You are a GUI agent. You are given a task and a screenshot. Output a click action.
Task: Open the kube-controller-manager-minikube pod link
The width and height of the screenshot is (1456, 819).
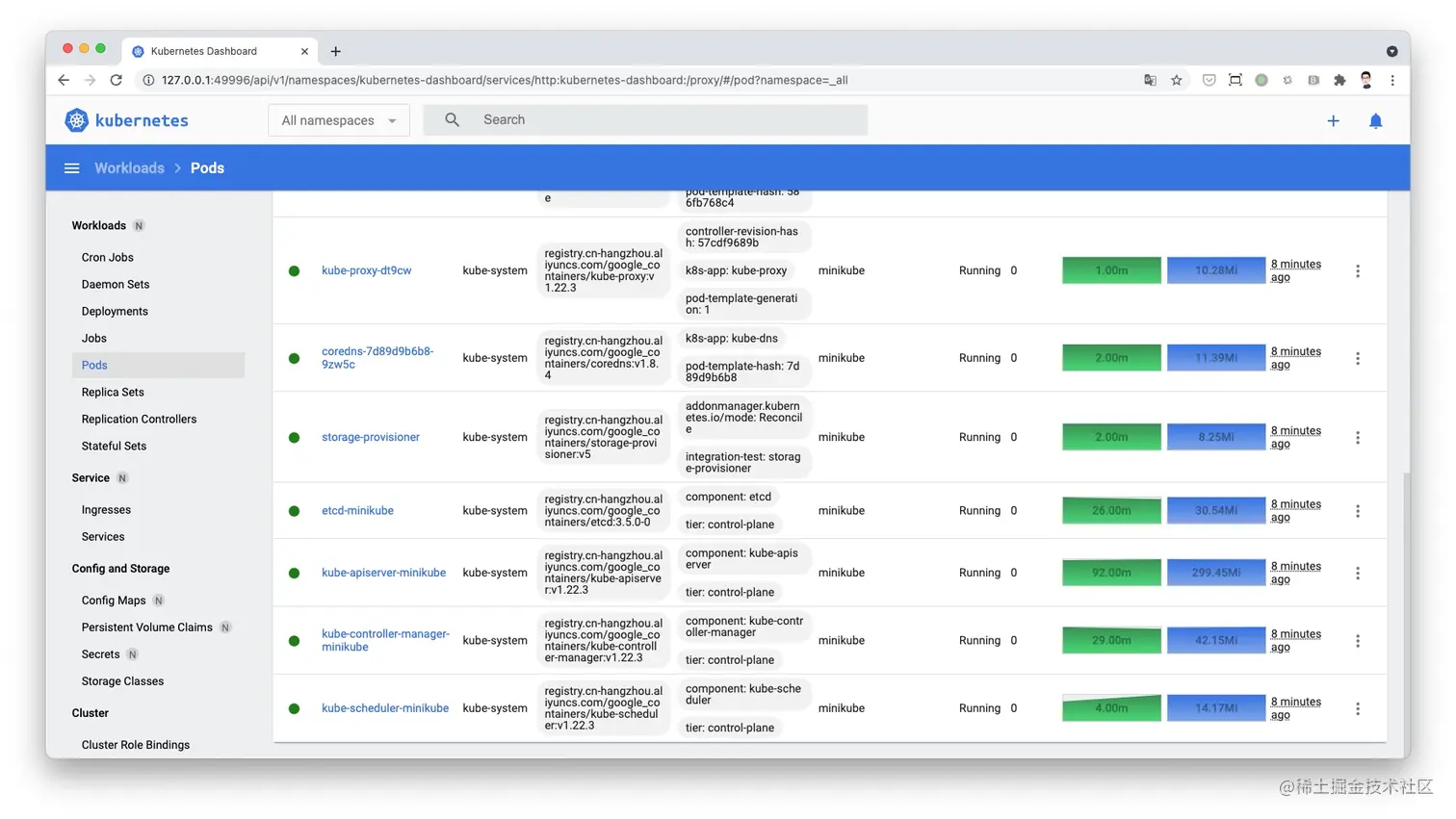pos(385,640)
